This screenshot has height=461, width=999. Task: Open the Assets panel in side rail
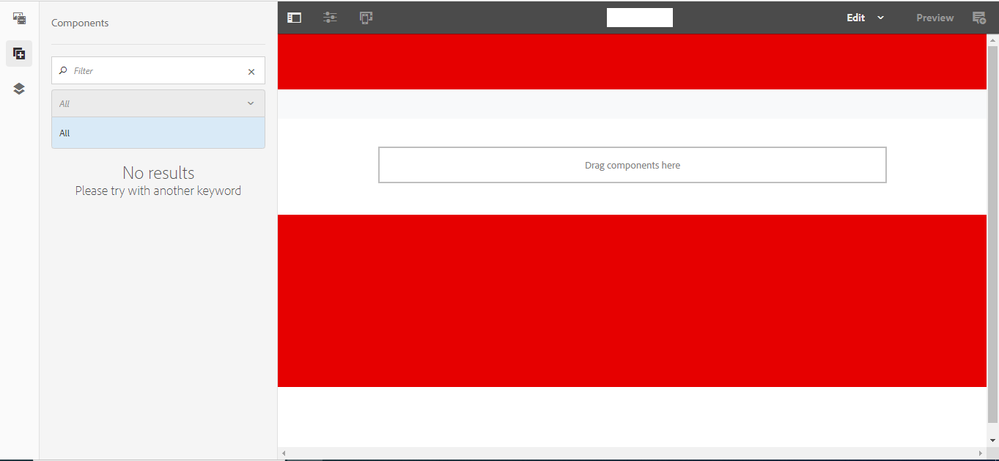[19, 19]
